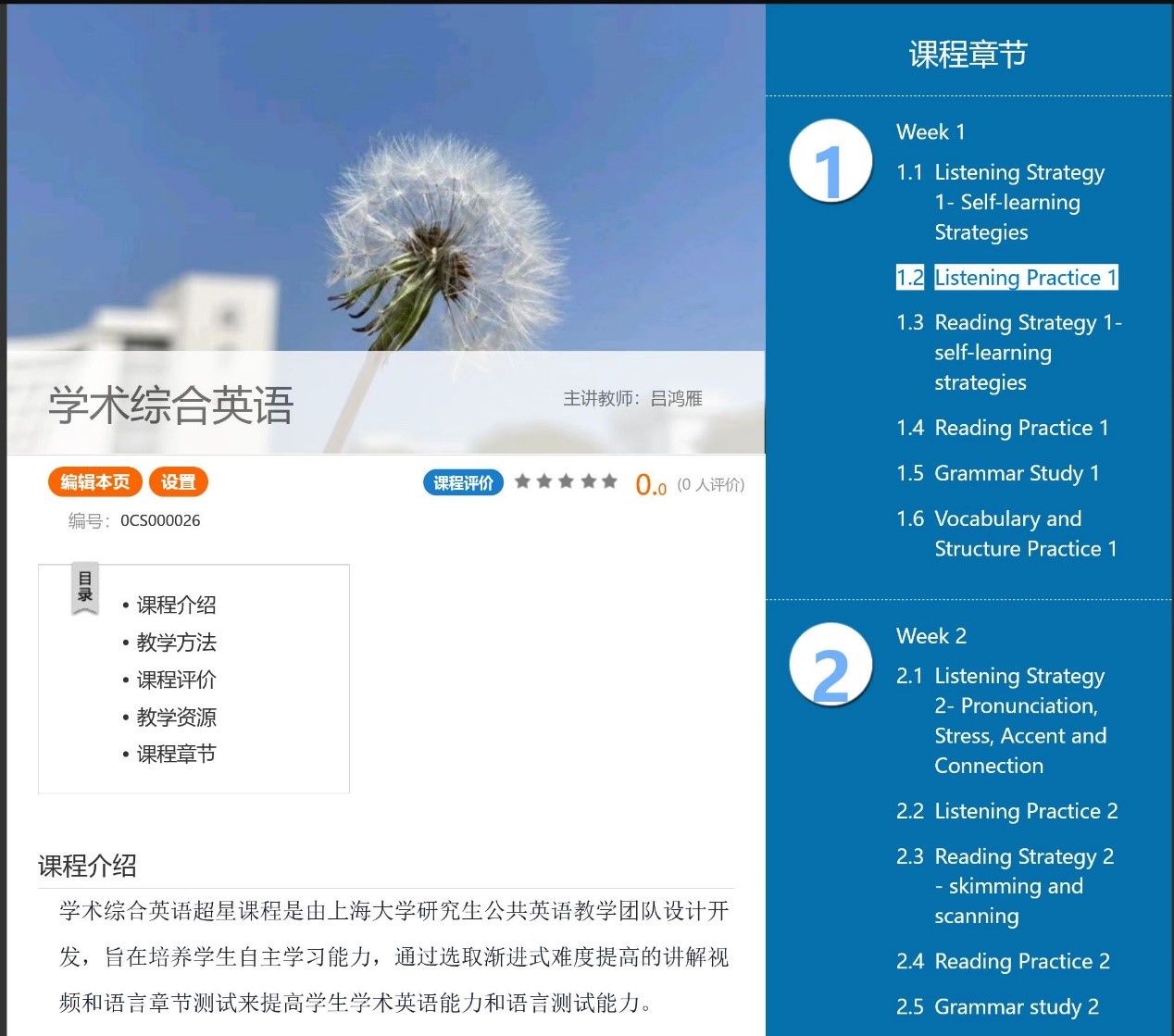Click the dandelion course cover image
This screenshot has height=1036, width=1174.
coord(385,185)
